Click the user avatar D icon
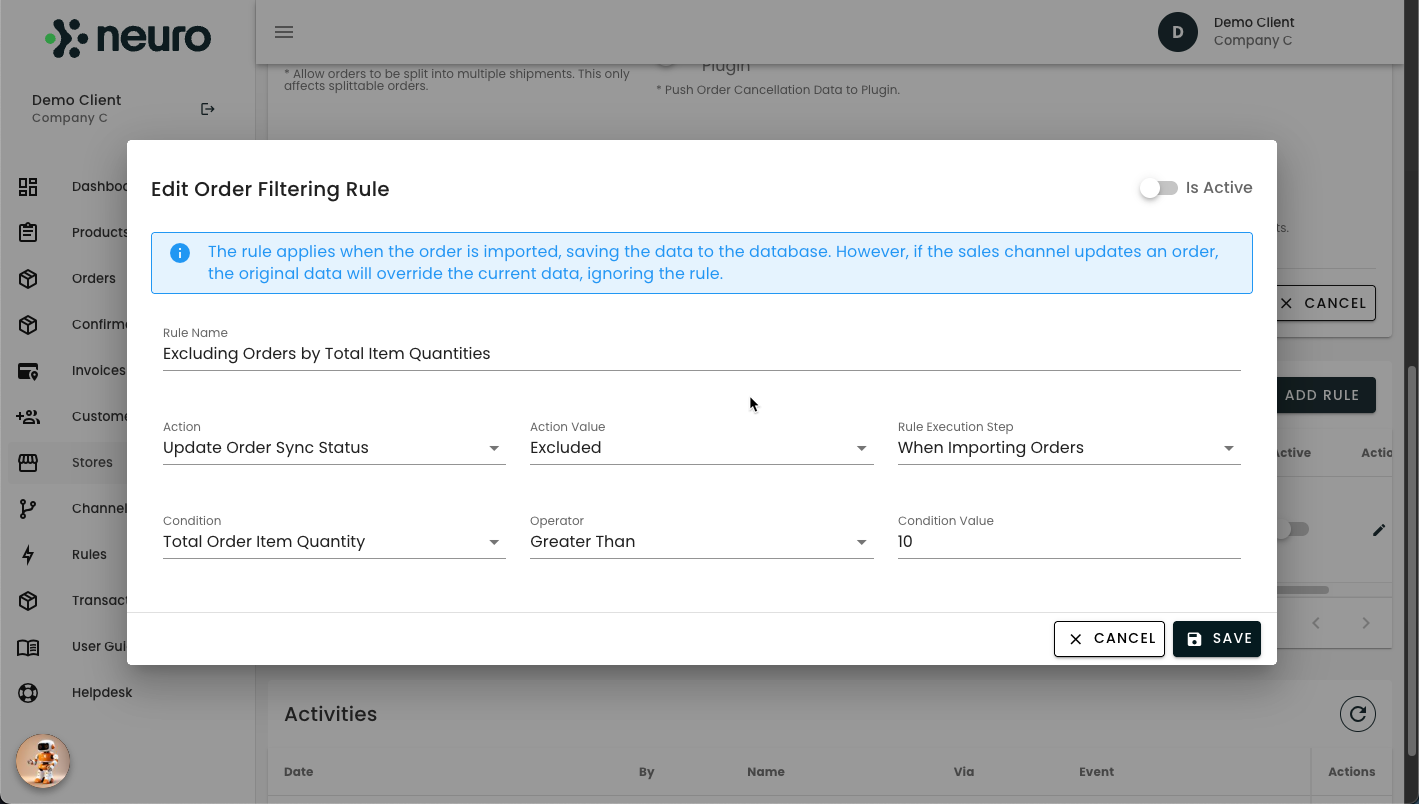Image resolution: width=1419 pixels, height=804 pixels. (1178, 32)
